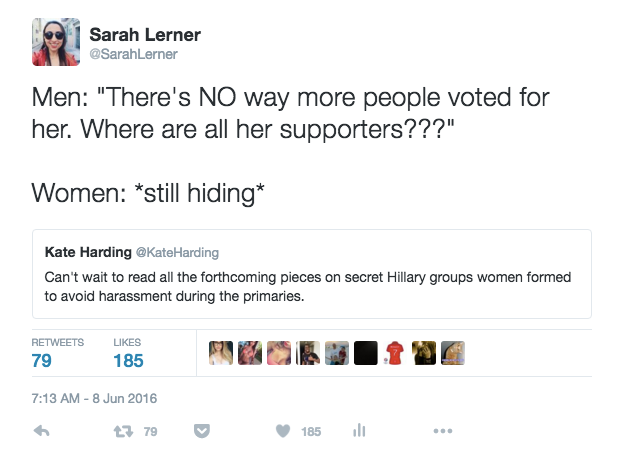The height and width of the screenshot is (462, 626).
Task: Open the 7:13 AM - 8 Jun 2016 timestamp
Action: click(95, 398)
